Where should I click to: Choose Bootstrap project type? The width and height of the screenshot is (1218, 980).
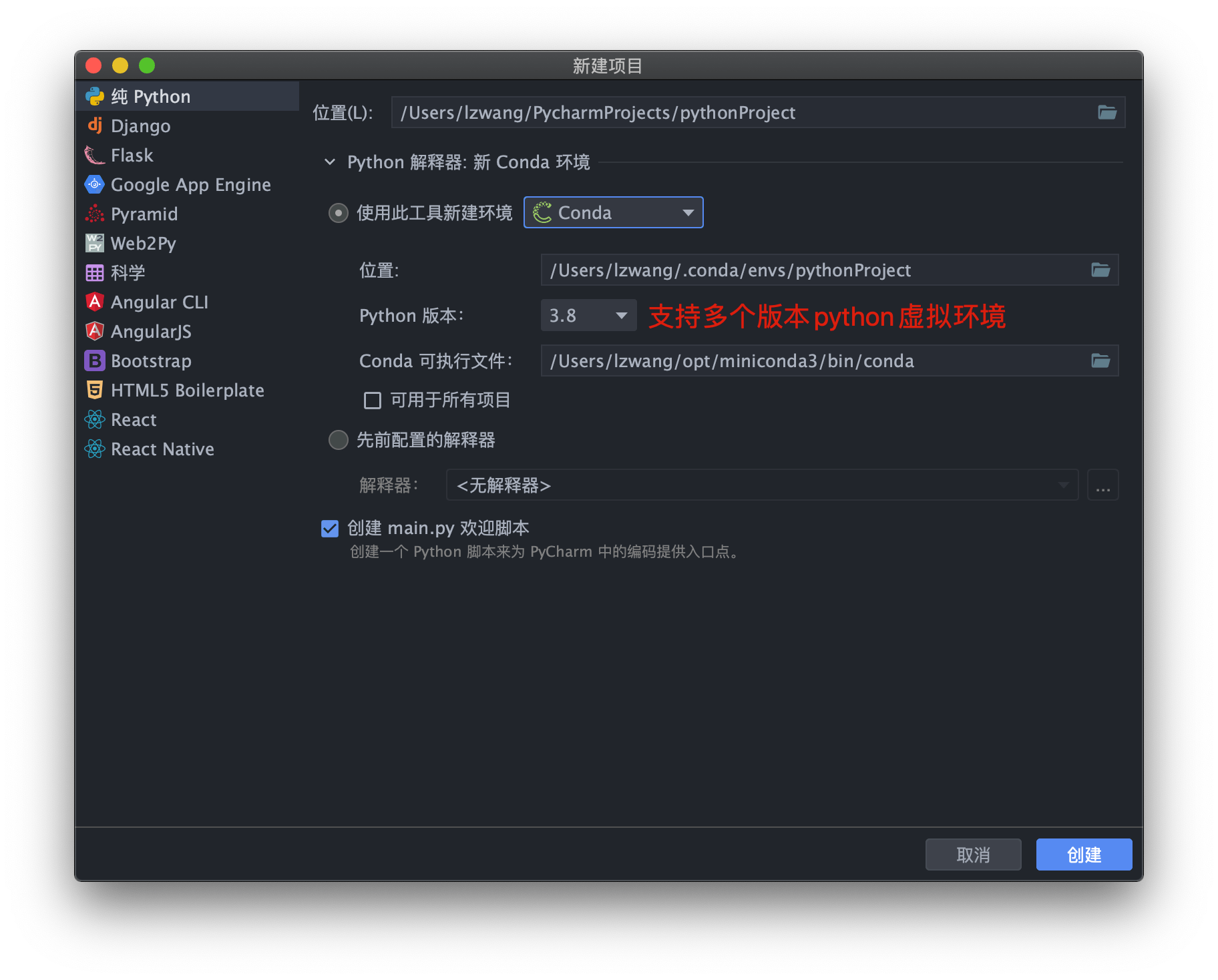pyautogui.click(x=187, y=361)
